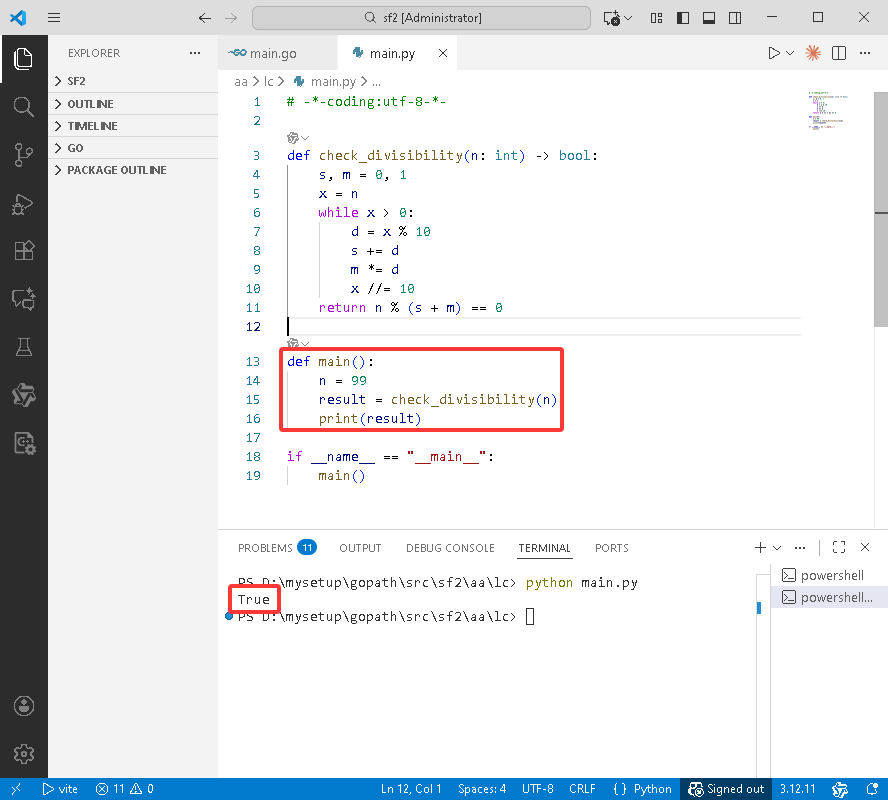Toggle the bottom Panel visibility
This screenshot has height=800, width=888.
[x=709, y=18]
